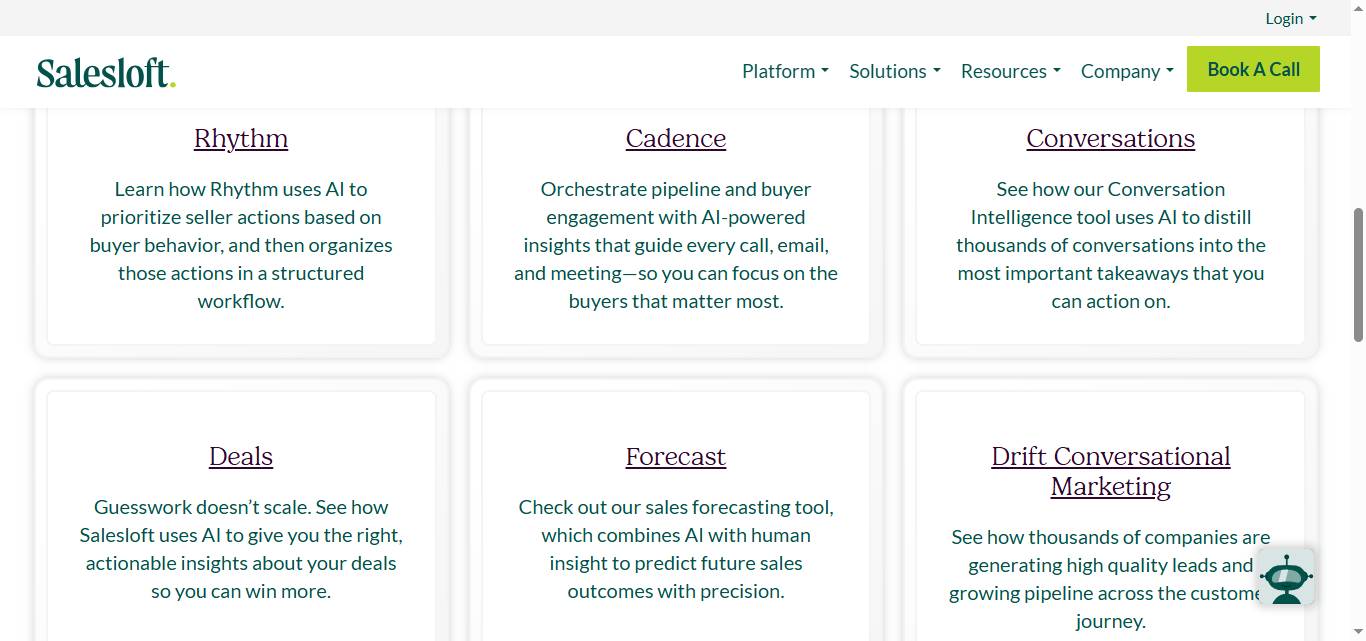Open the Resources dropdown menu

pyautogui.click(x=1010, y=71)
